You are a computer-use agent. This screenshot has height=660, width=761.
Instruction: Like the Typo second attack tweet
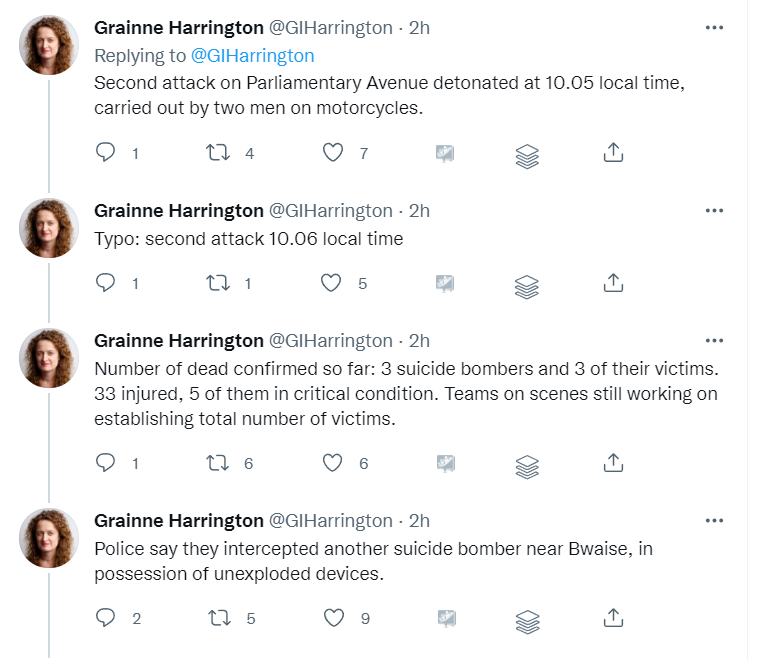[x=332, y=283]
